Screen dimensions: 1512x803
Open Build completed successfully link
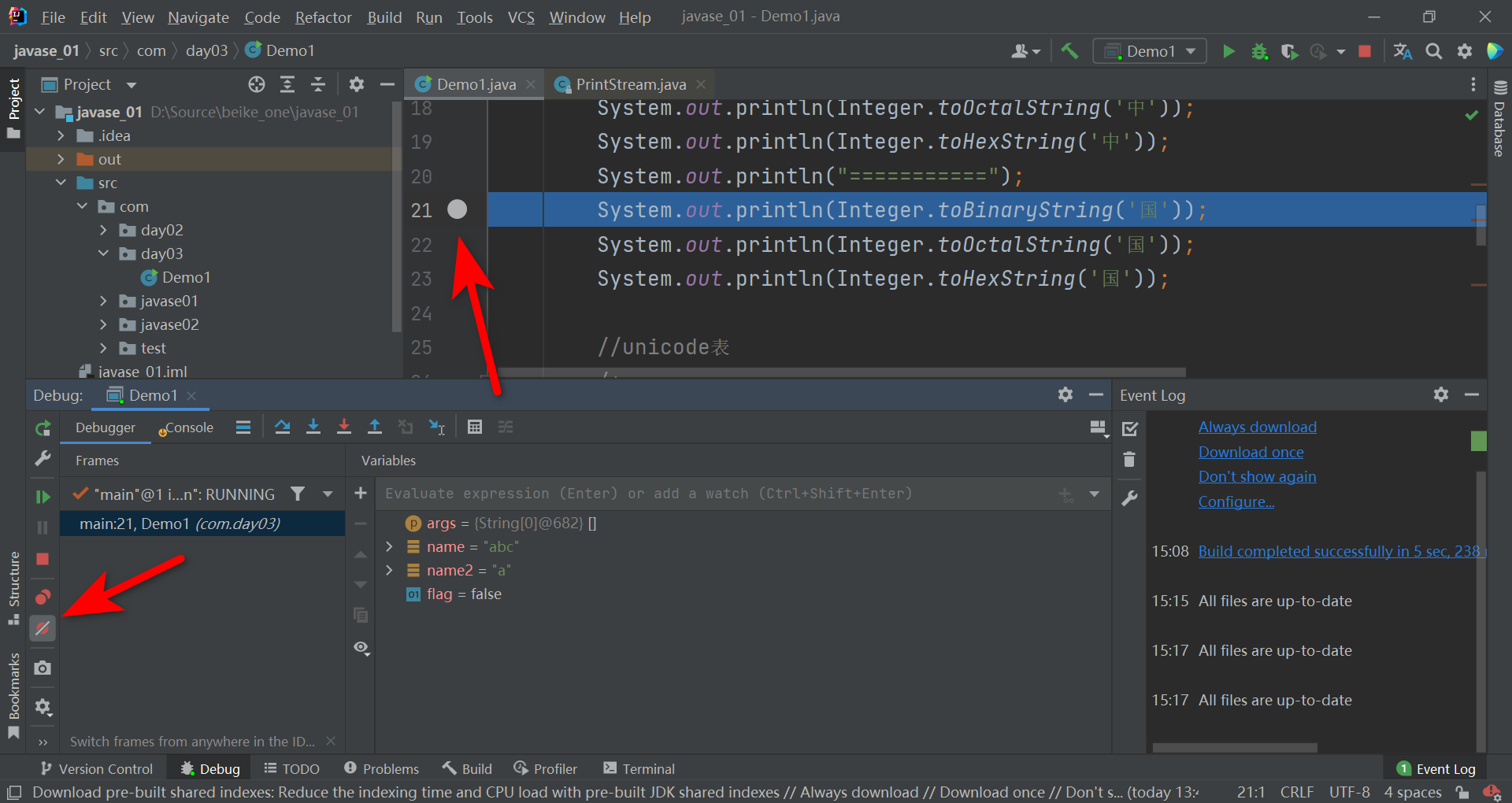point(1342,551)
